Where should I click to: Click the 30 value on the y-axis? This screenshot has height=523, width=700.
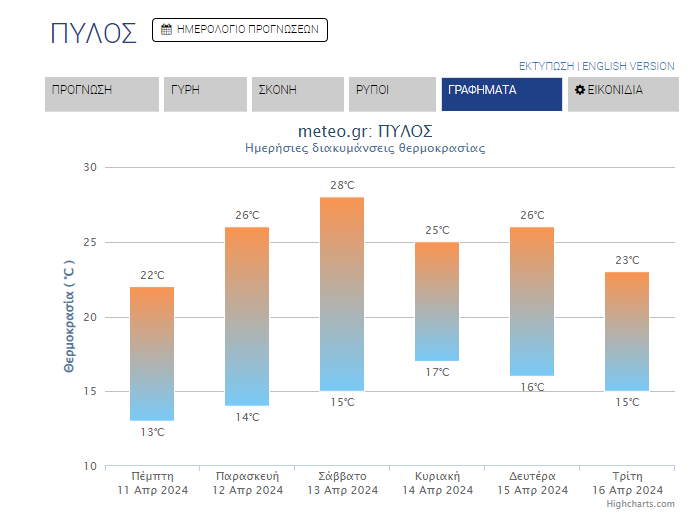[x=90, y=167]
